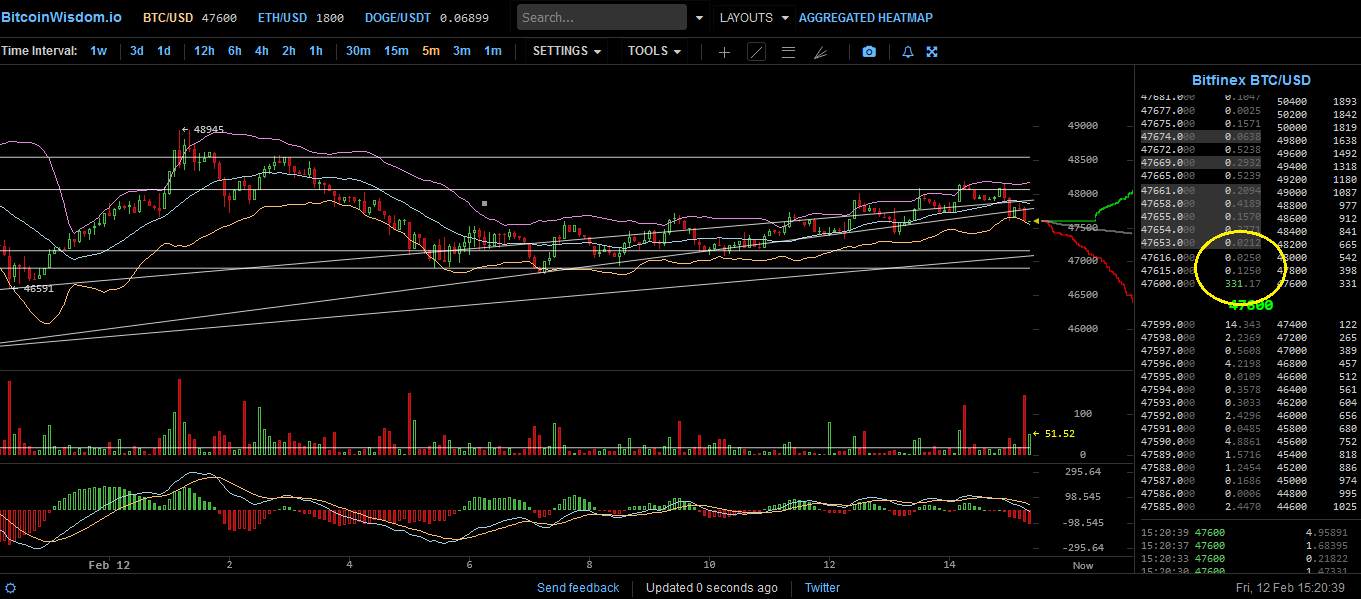The image size is (1361, 599).
Task: Click bid order row 47599.000
Action: point(1200,325)
